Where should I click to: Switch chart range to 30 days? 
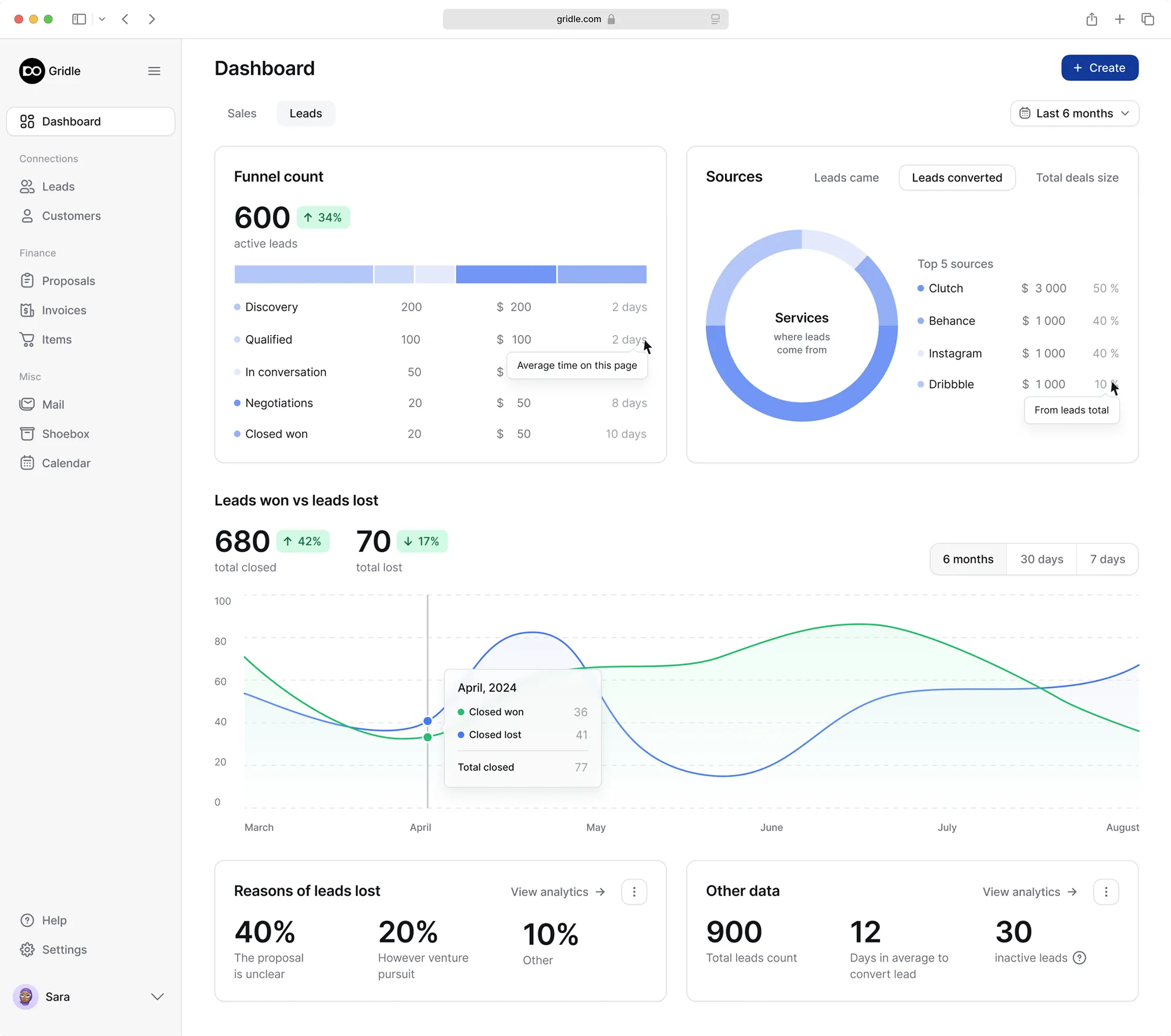click(1041, 559)
